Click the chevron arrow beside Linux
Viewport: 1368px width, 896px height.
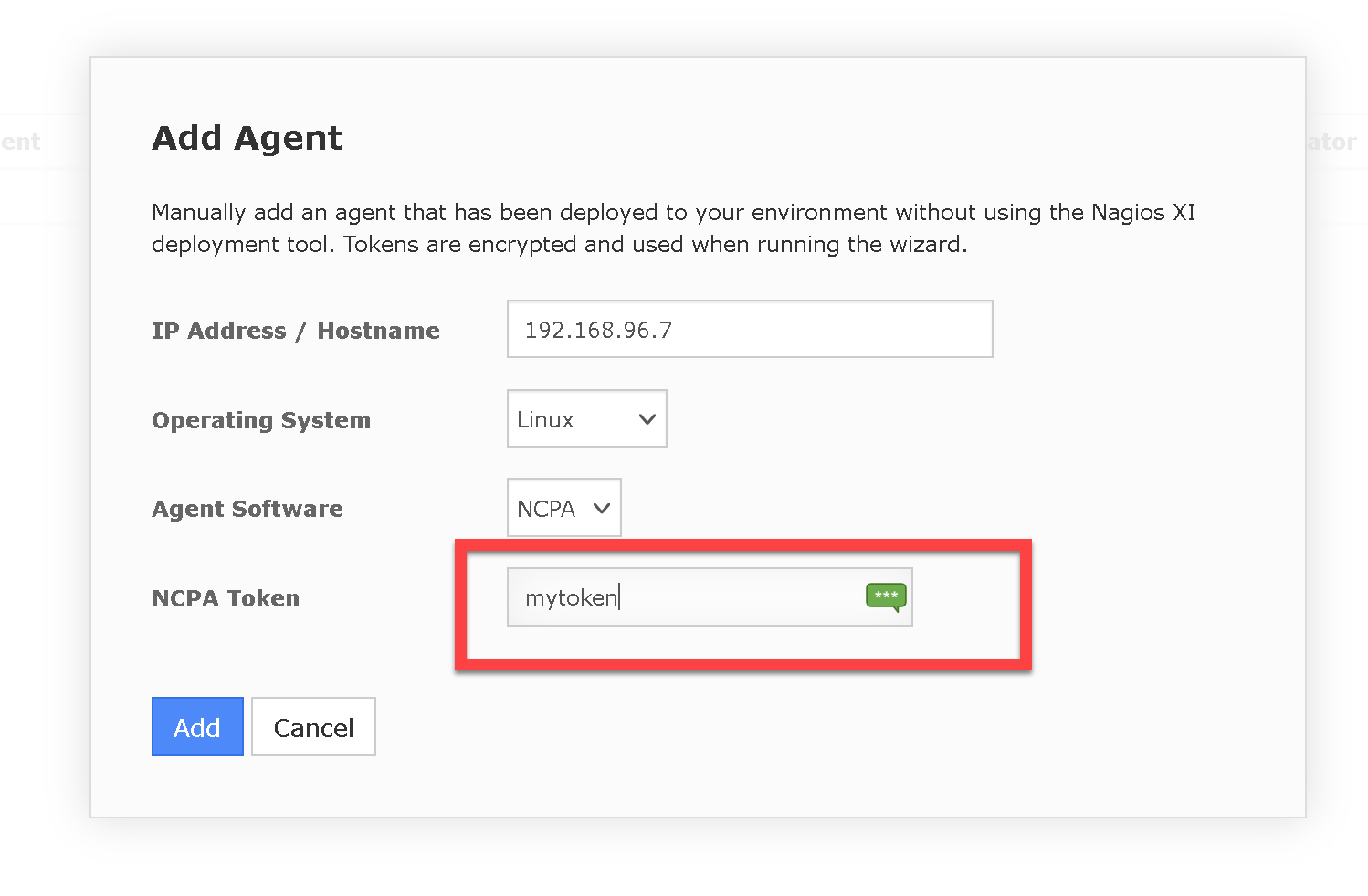(x=647, y=419)
